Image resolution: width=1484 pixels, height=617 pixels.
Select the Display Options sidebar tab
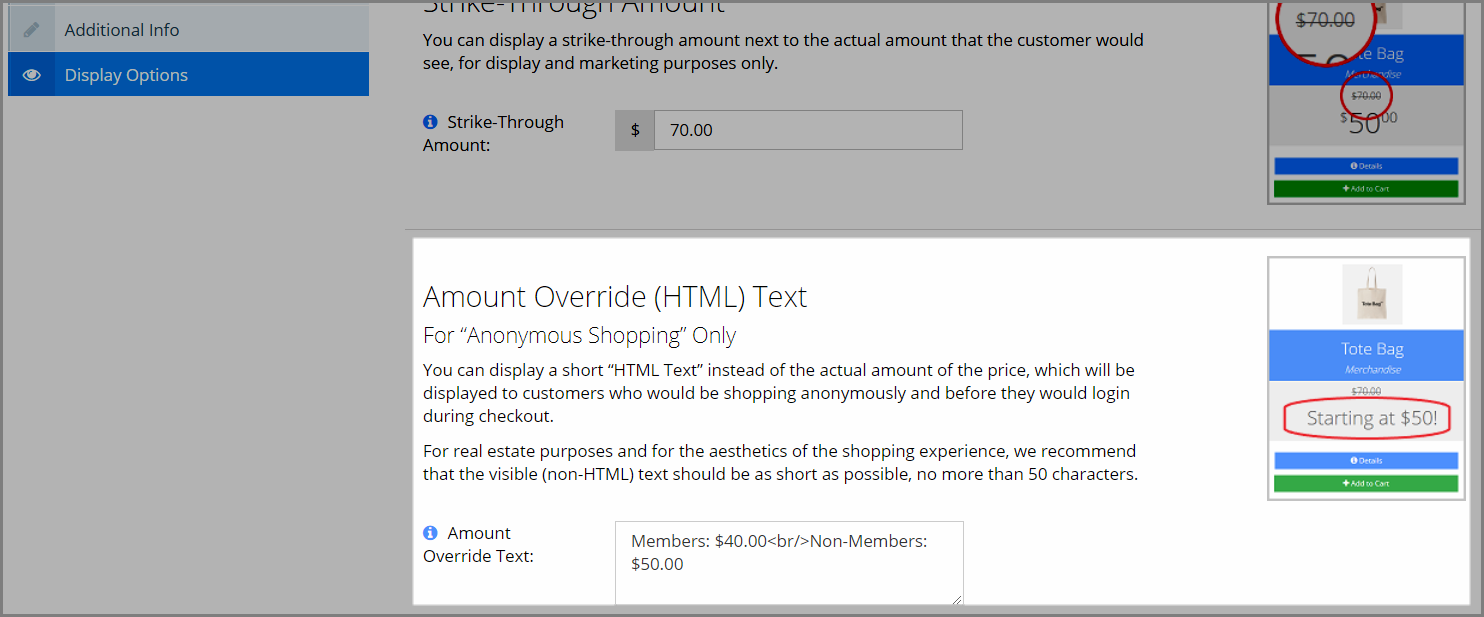pyautogui.click(x=189, y=75)
